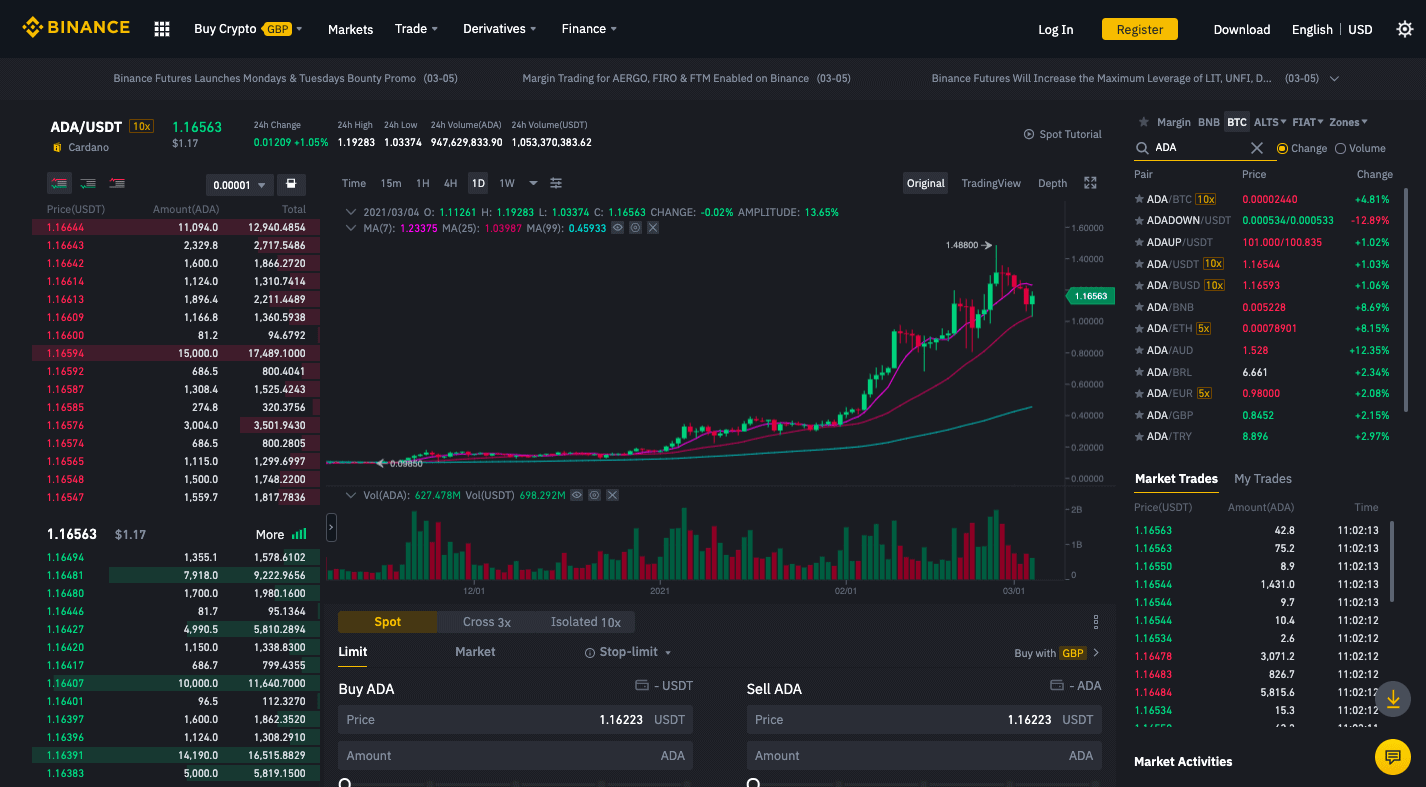Open the trade panel options kebab menu
1426x787 pixels.
pos(1096,622)
